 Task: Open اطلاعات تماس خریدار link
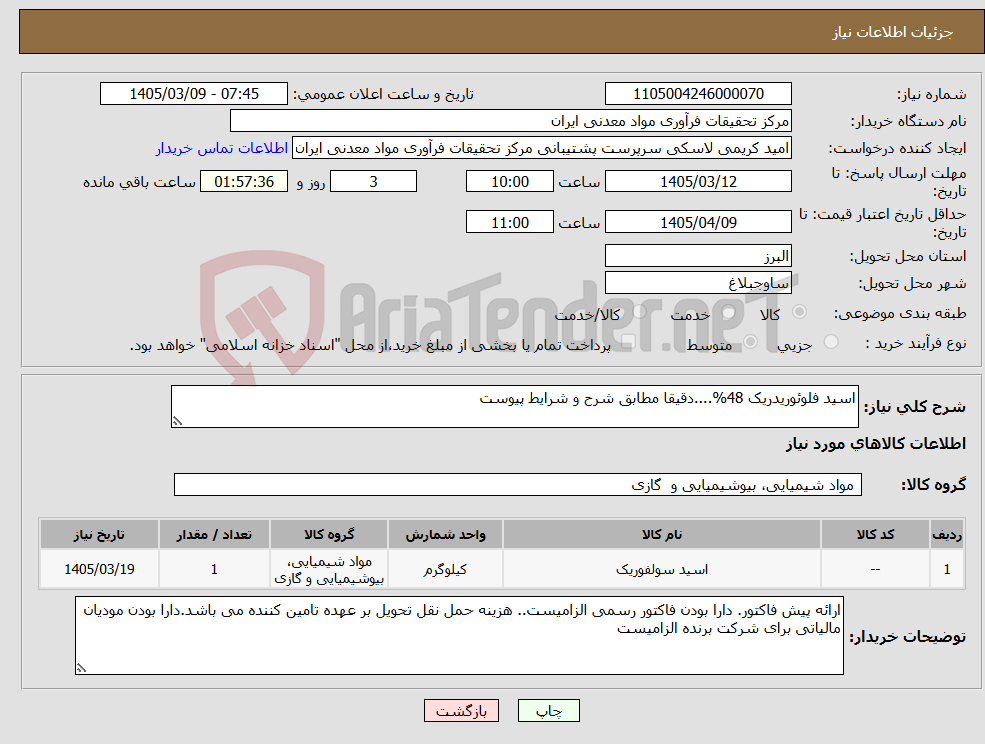(222, 148)
